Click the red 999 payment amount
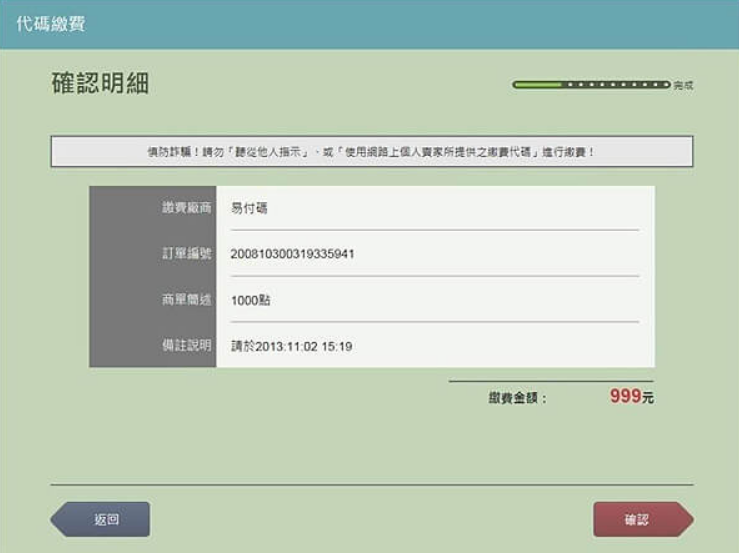This screenshot has width=739, height=553. point(624,396)
